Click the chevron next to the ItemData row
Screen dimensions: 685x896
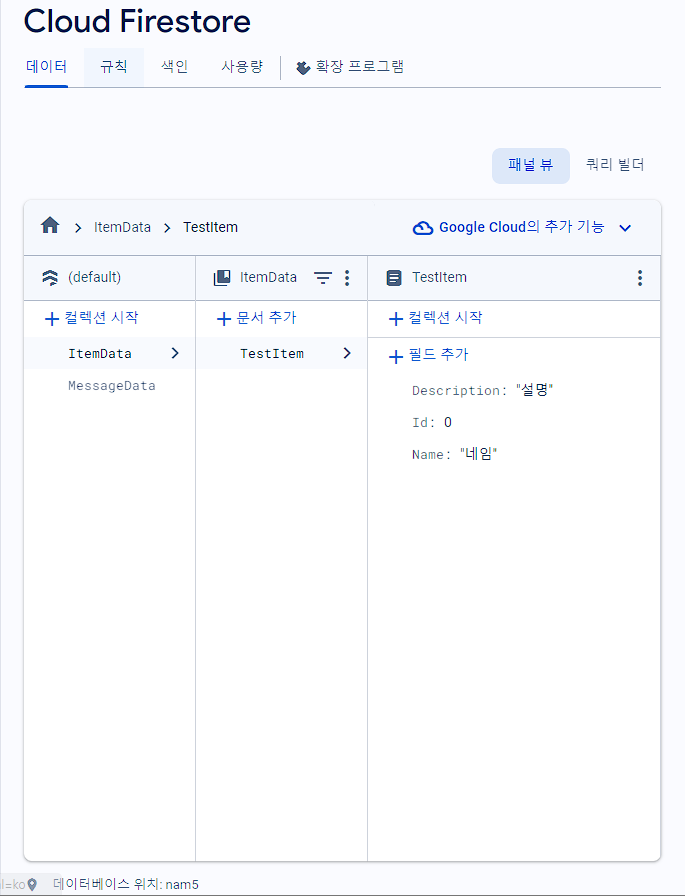click(175, 353)
